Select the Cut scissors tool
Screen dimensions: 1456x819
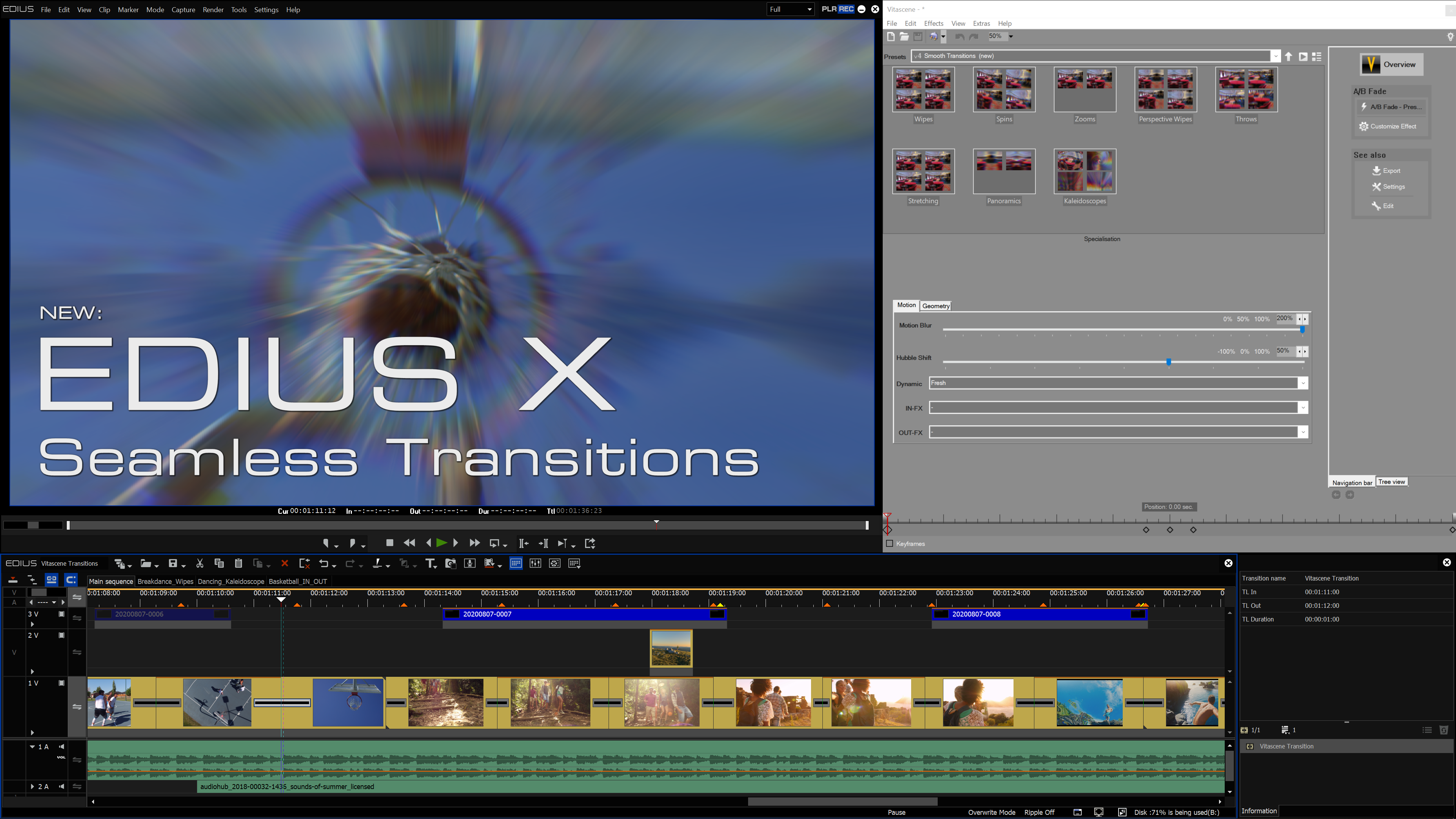(199, 563)
